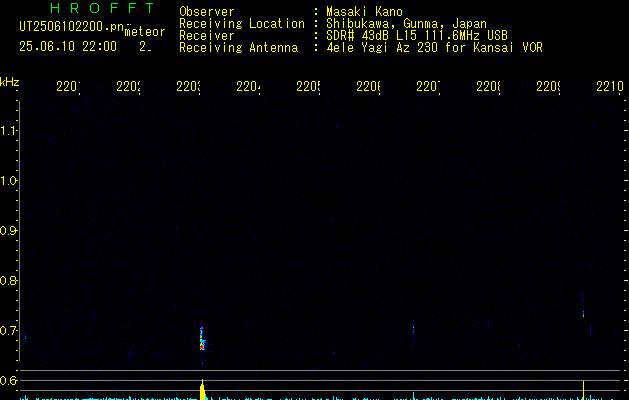Select antenna text 4ele Yagi Az 230 for Kansai VOR

434,48
